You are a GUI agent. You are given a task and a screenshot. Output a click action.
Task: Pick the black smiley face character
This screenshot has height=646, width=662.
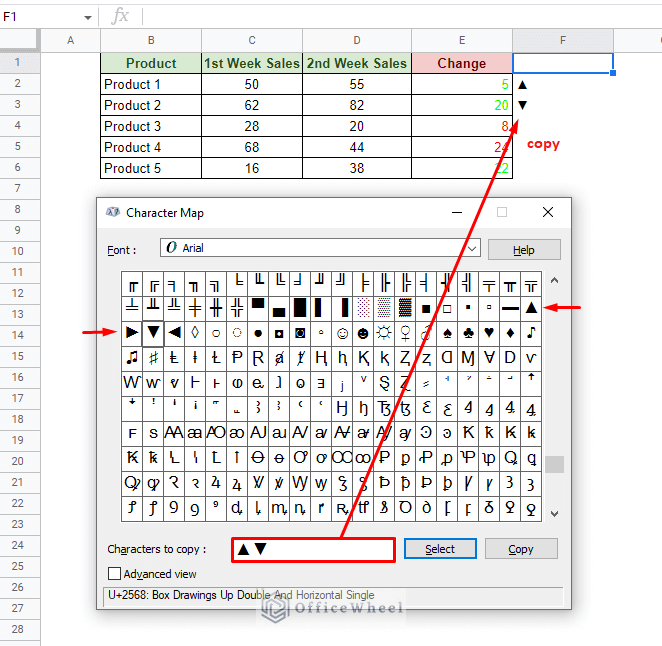(363, 334)
